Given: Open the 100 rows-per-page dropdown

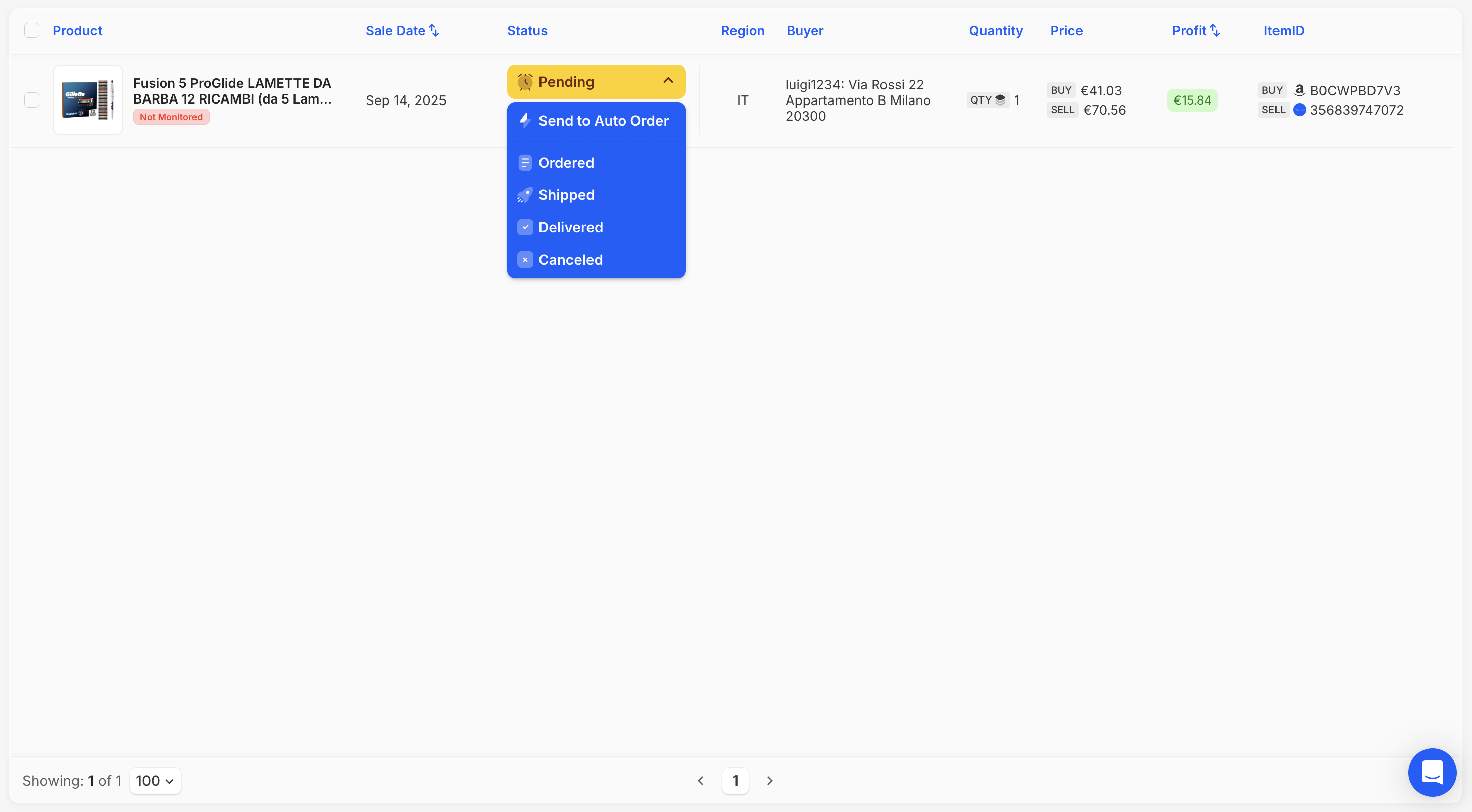Looking at the screenshot, I should (155, 781).
